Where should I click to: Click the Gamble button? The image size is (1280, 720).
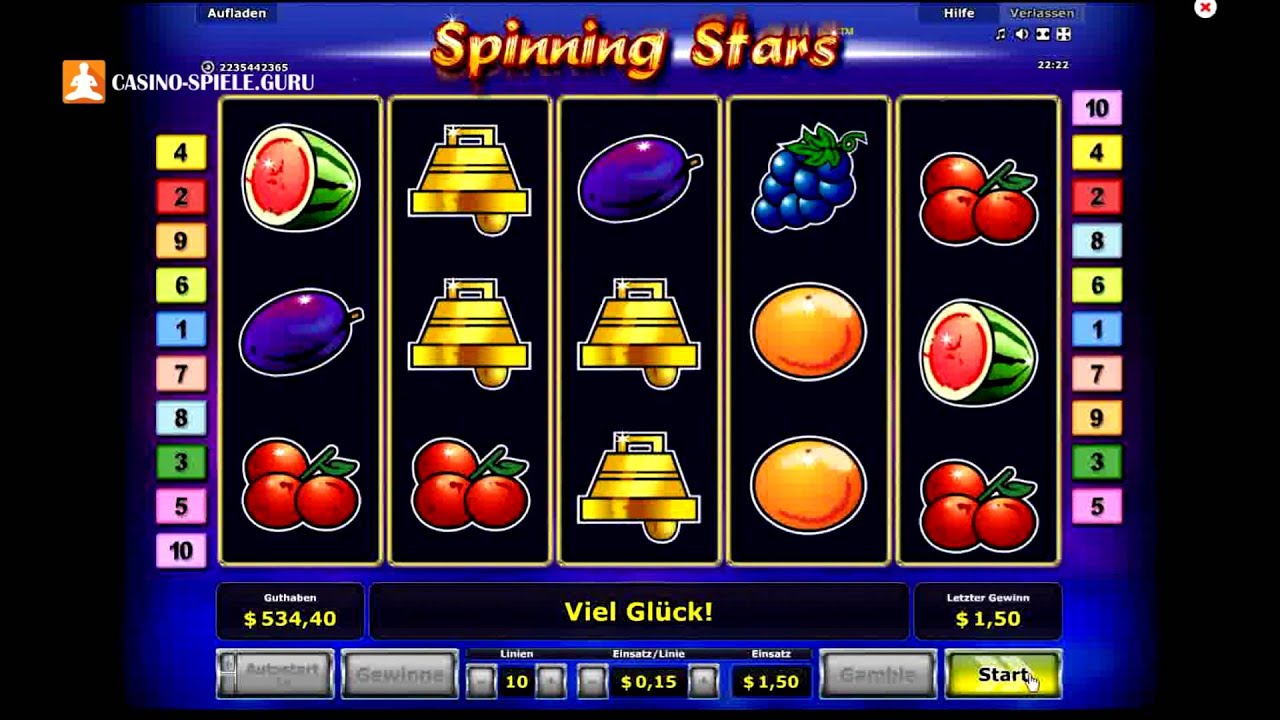(x=878, y=675)
